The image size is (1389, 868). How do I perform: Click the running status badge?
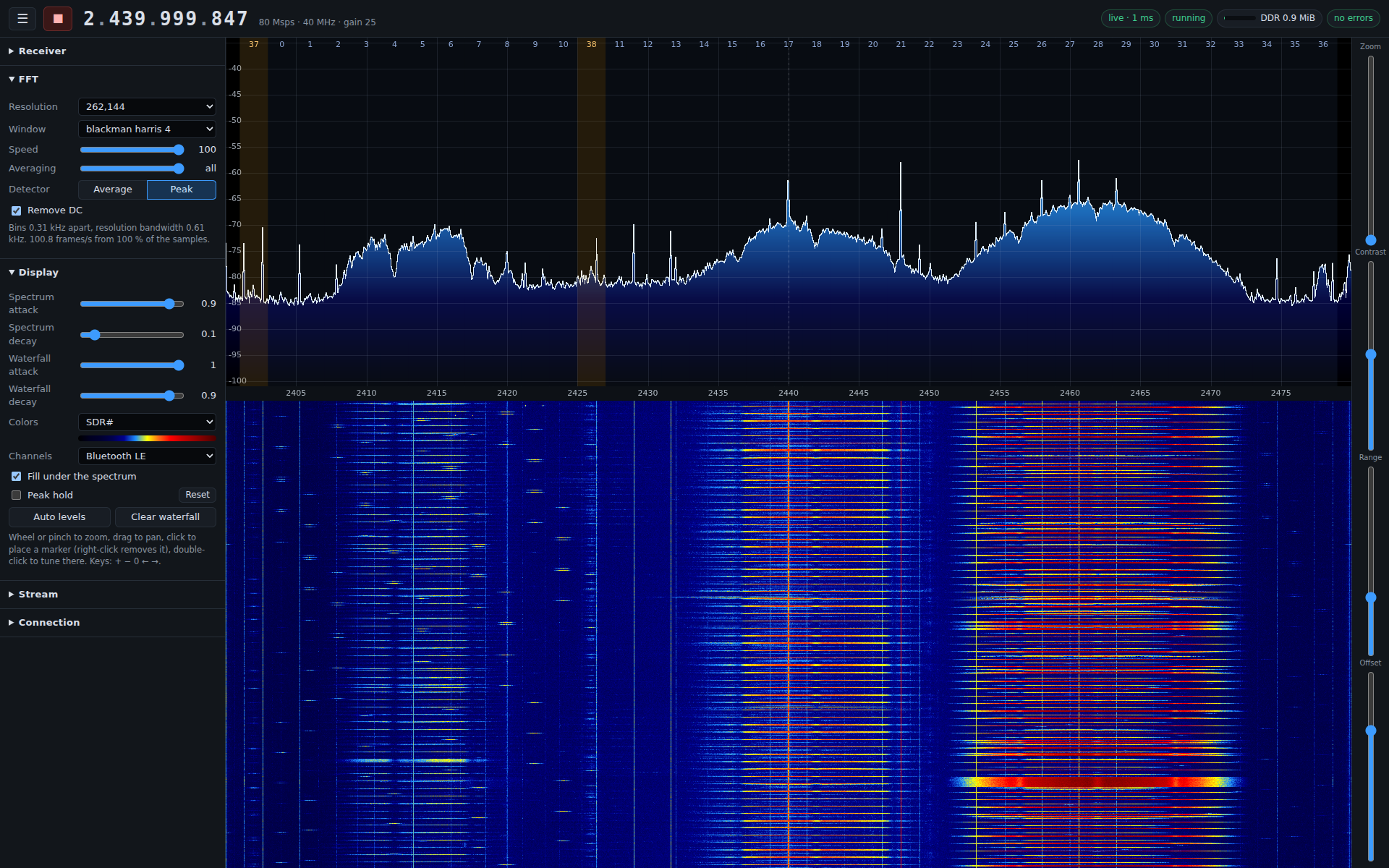point(1189,18)
